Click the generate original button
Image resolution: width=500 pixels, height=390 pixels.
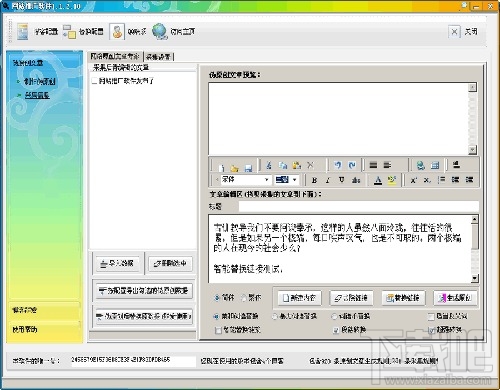coord(455,298)
